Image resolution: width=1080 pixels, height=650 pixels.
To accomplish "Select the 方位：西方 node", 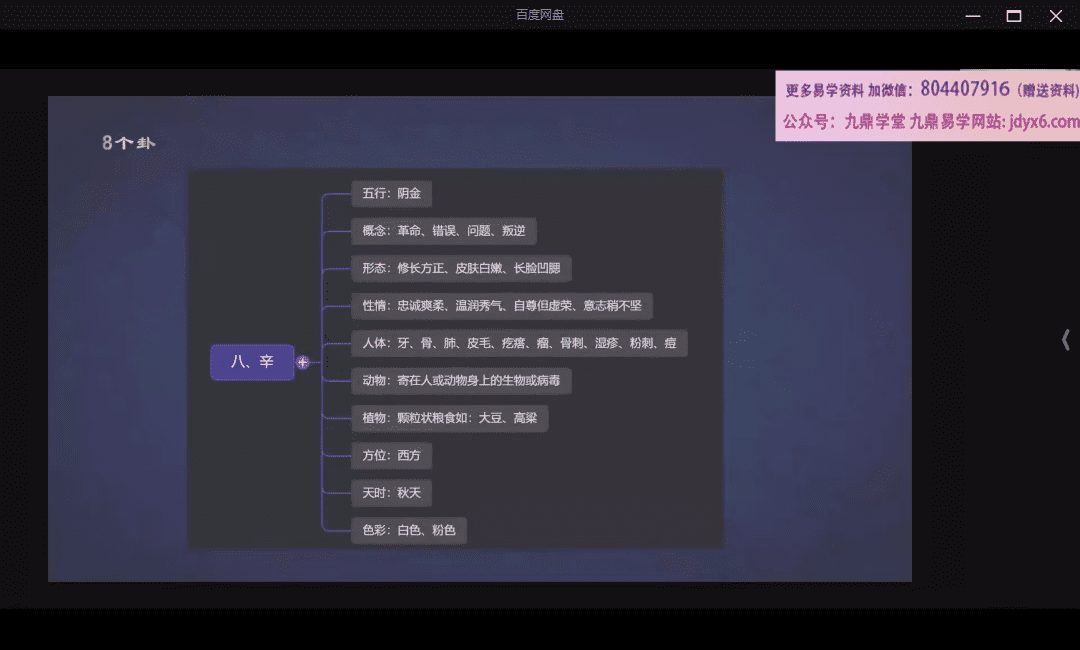I will point(391,456).
